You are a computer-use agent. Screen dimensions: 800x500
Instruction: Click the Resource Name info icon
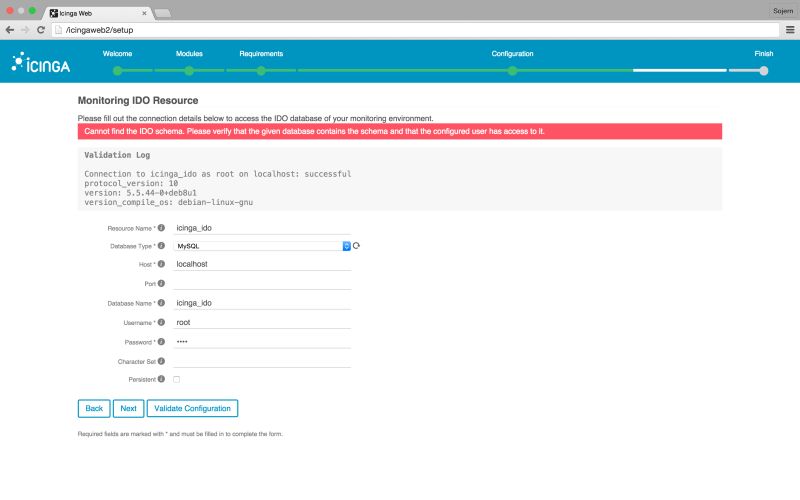point(161,228)
